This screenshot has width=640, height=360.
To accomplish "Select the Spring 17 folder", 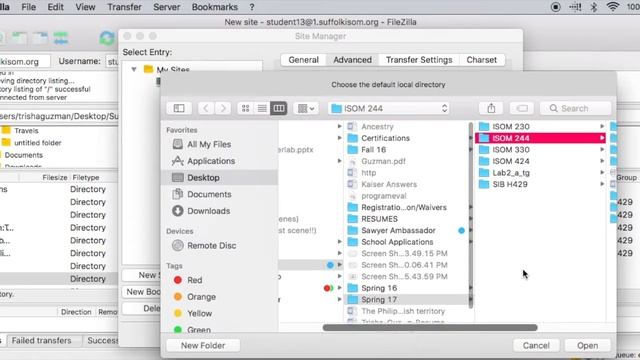I will [x=408, y=299].
